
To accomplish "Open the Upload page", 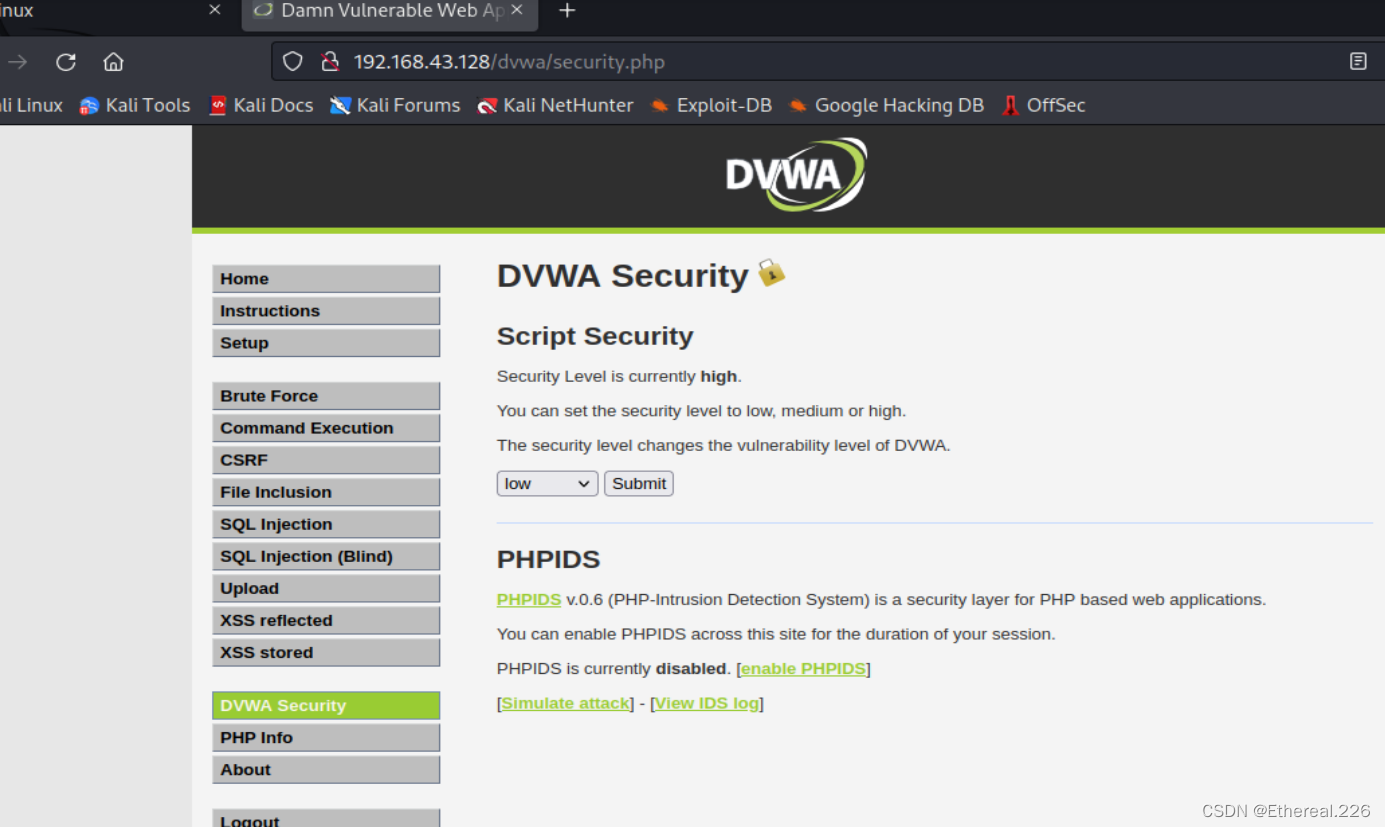I will click(x=326, y=588).
